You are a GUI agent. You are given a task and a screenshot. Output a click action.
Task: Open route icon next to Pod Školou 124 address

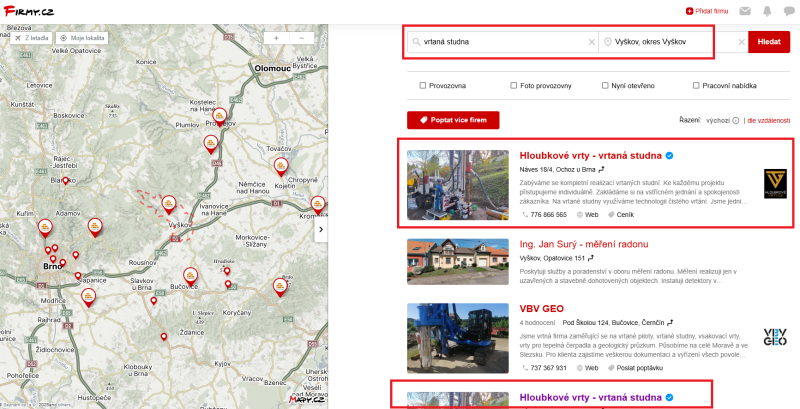pyautogui.click(x=670, y=323)
